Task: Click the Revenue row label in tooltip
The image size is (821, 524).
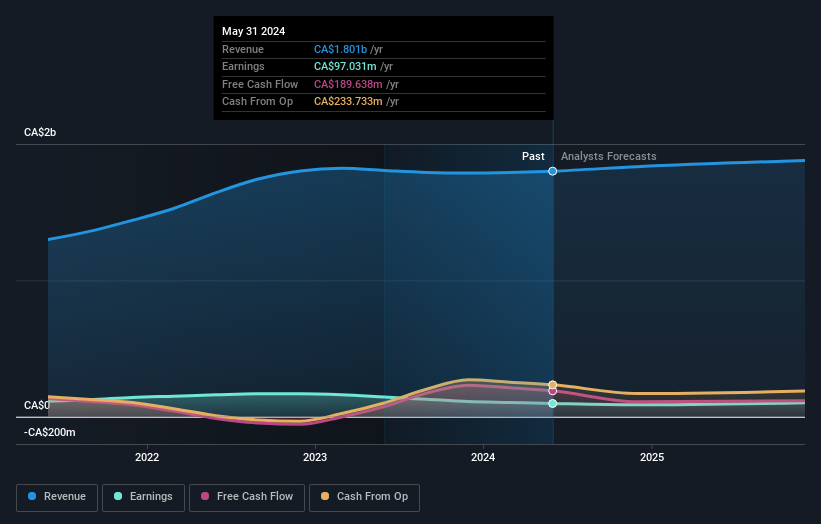Action: tap(243, 49)
